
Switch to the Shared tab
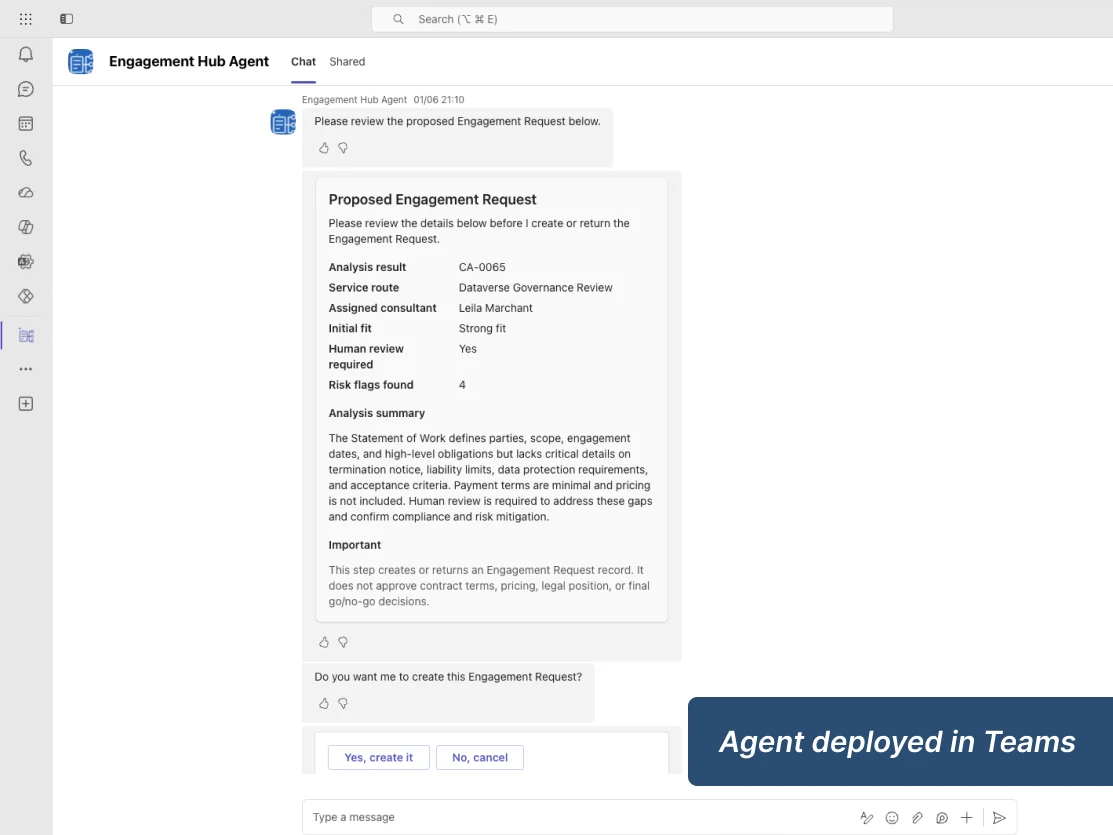pos(347,62)
